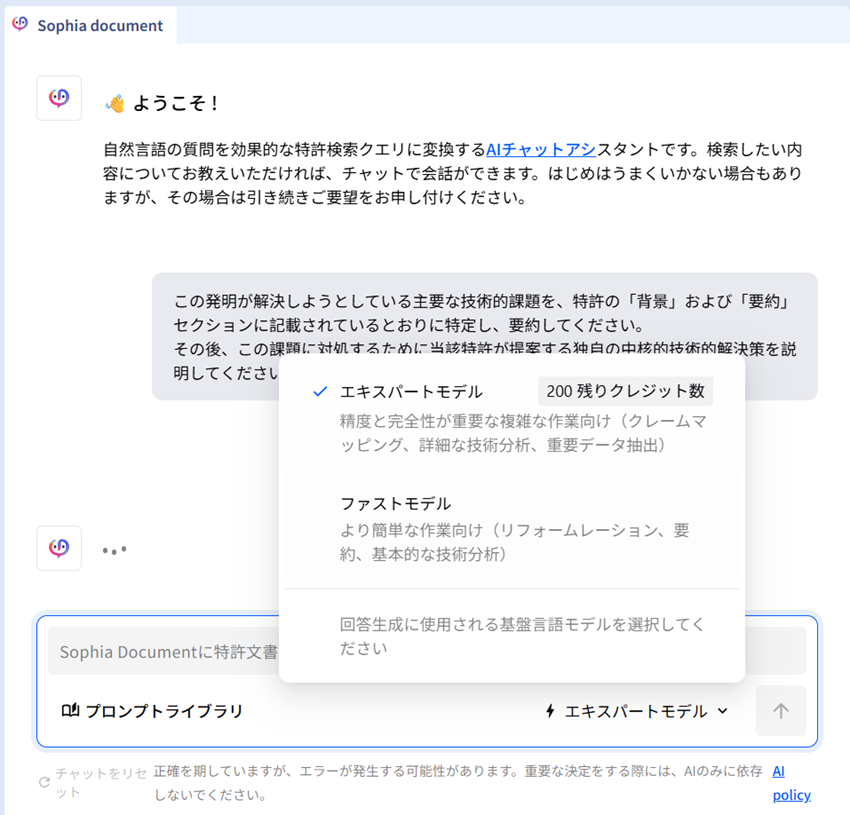This screenshot has height=815, width=850.
Task: Click the ようこそ！ welcome heading
Action: pyautogui.click(x=176, y=103)
